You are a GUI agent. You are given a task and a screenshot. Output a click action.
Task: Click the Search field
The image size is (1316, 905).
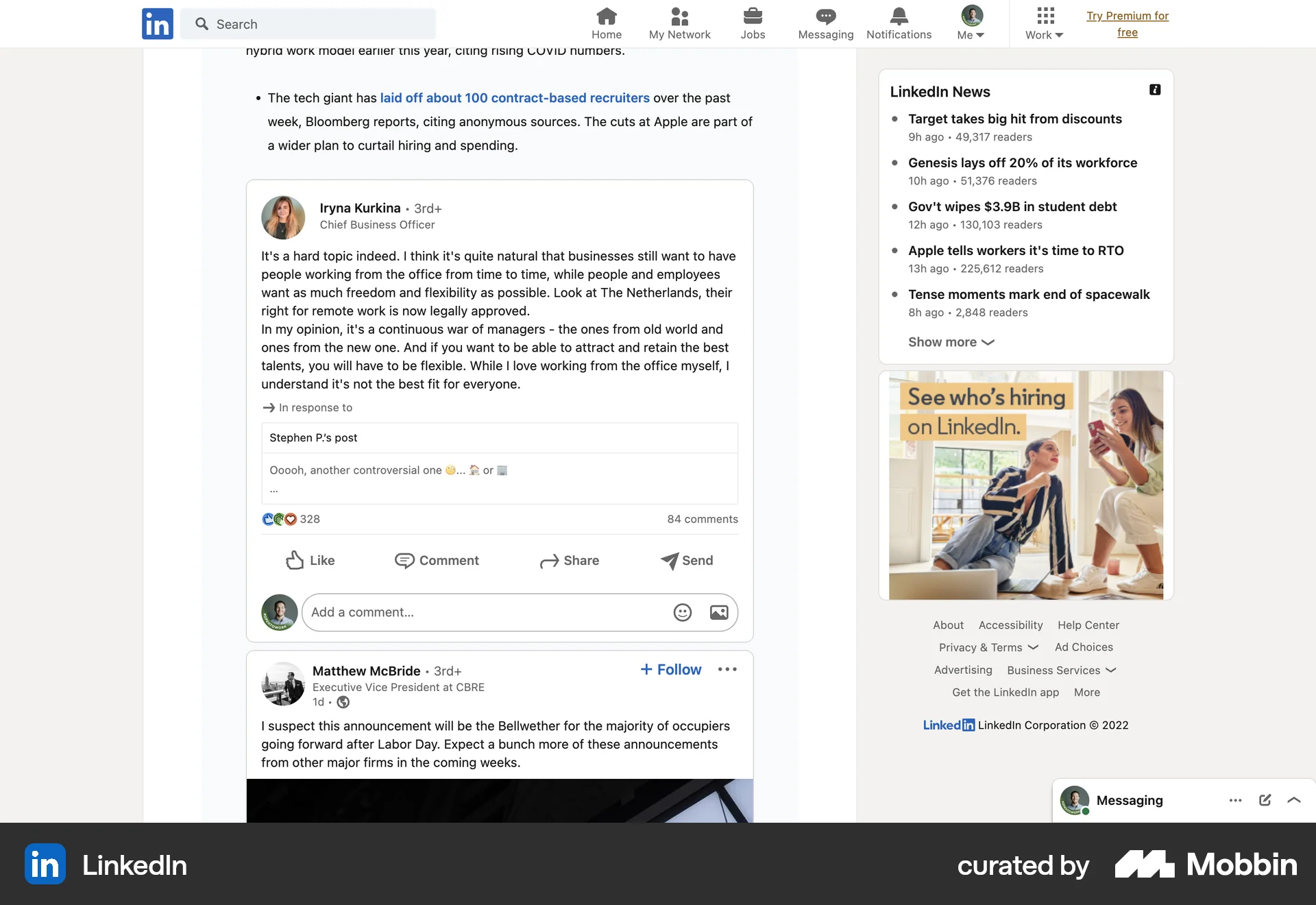coord(308,23)
